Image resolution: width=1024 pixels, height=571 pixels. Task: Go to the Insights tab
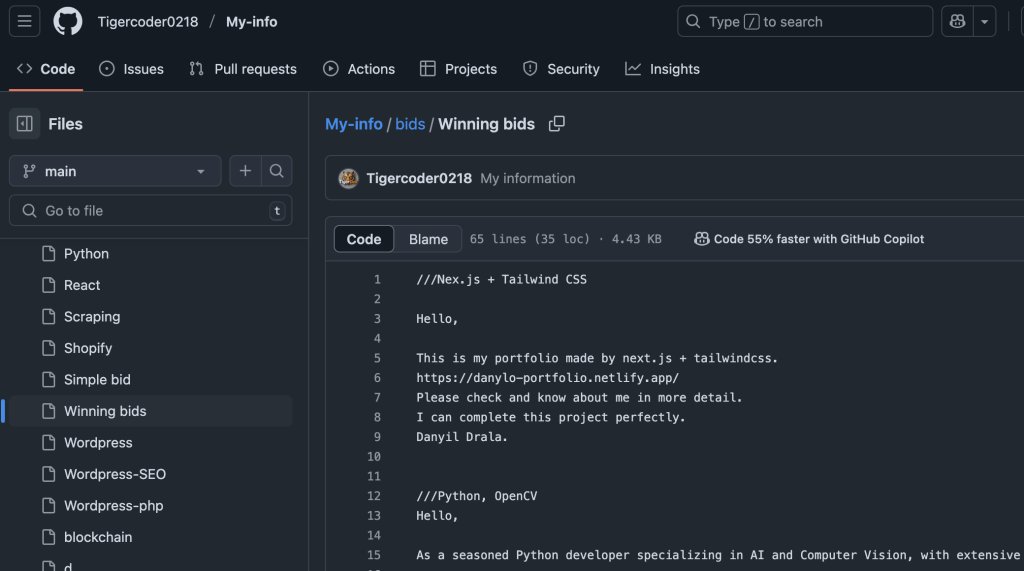[x=662, y=69]
